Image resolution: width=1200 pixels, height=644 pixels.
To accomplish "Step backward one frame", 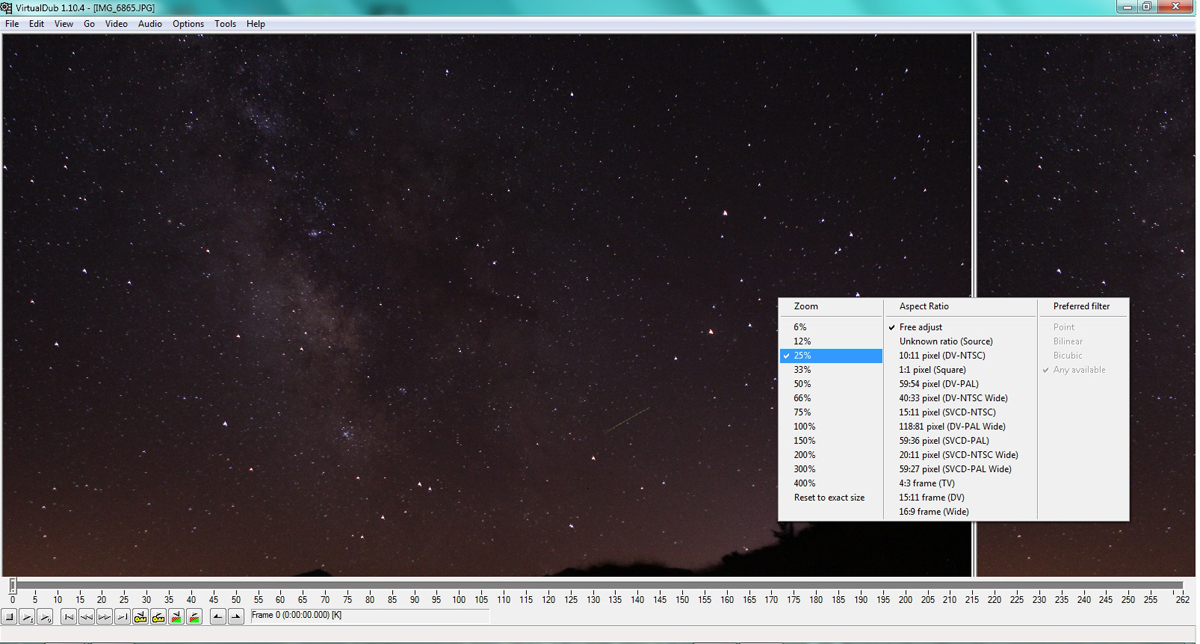I will [86, 617].
